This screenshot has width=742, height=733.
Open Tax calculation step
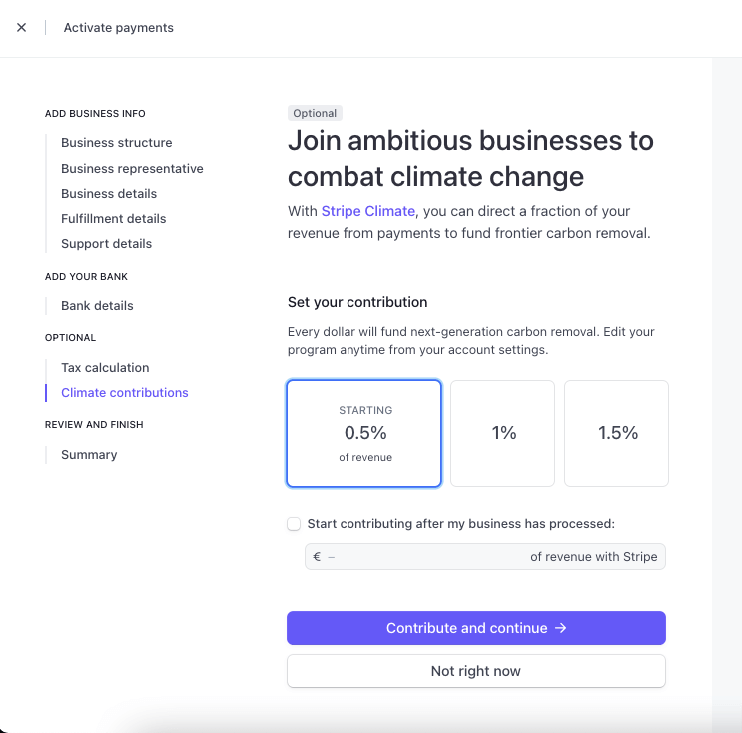click(x=105, y=368)
